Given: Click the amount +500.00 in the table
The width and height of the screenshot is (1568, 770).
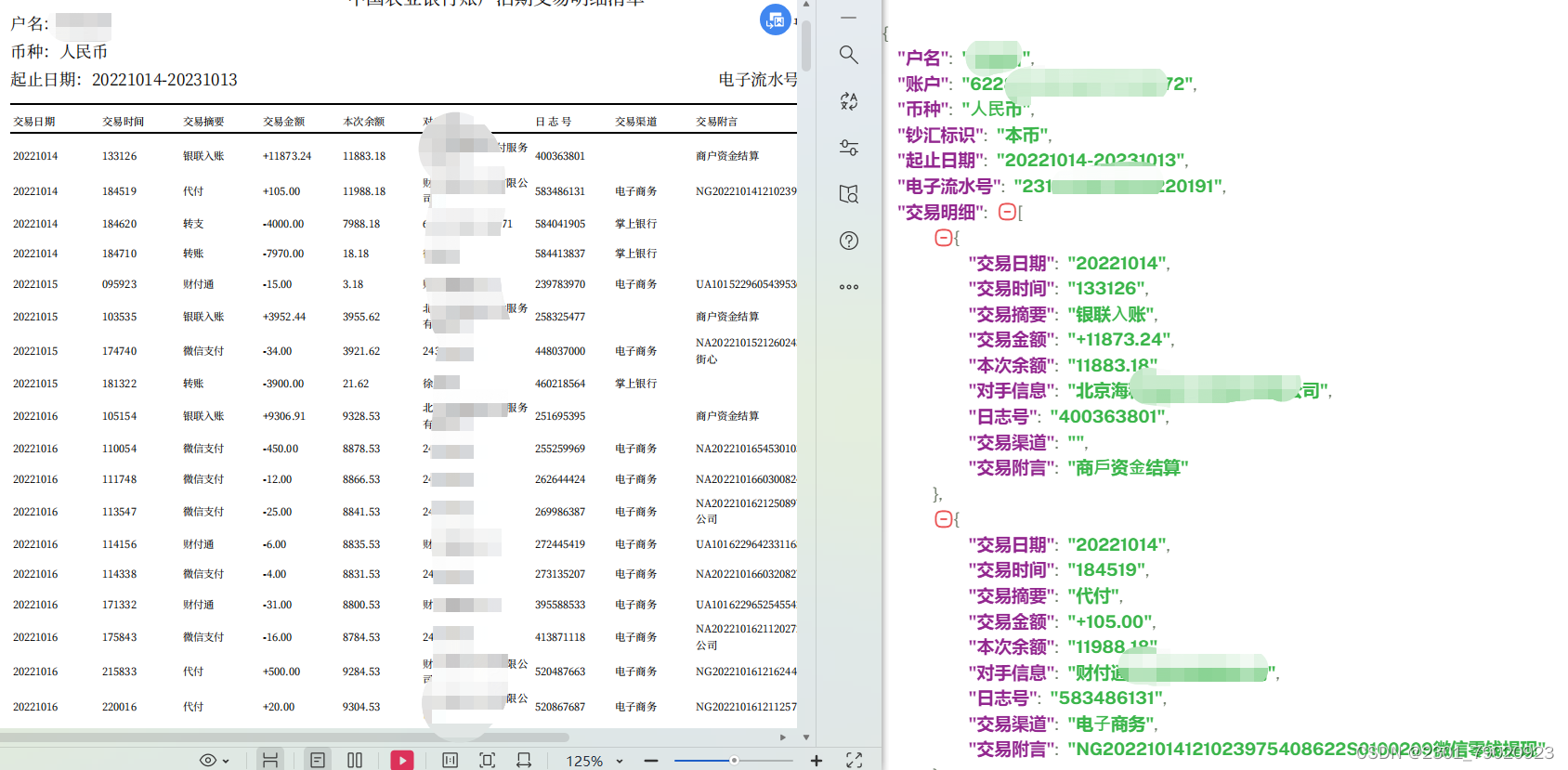Looking at the screenshot, I should [x=281, y=672].
